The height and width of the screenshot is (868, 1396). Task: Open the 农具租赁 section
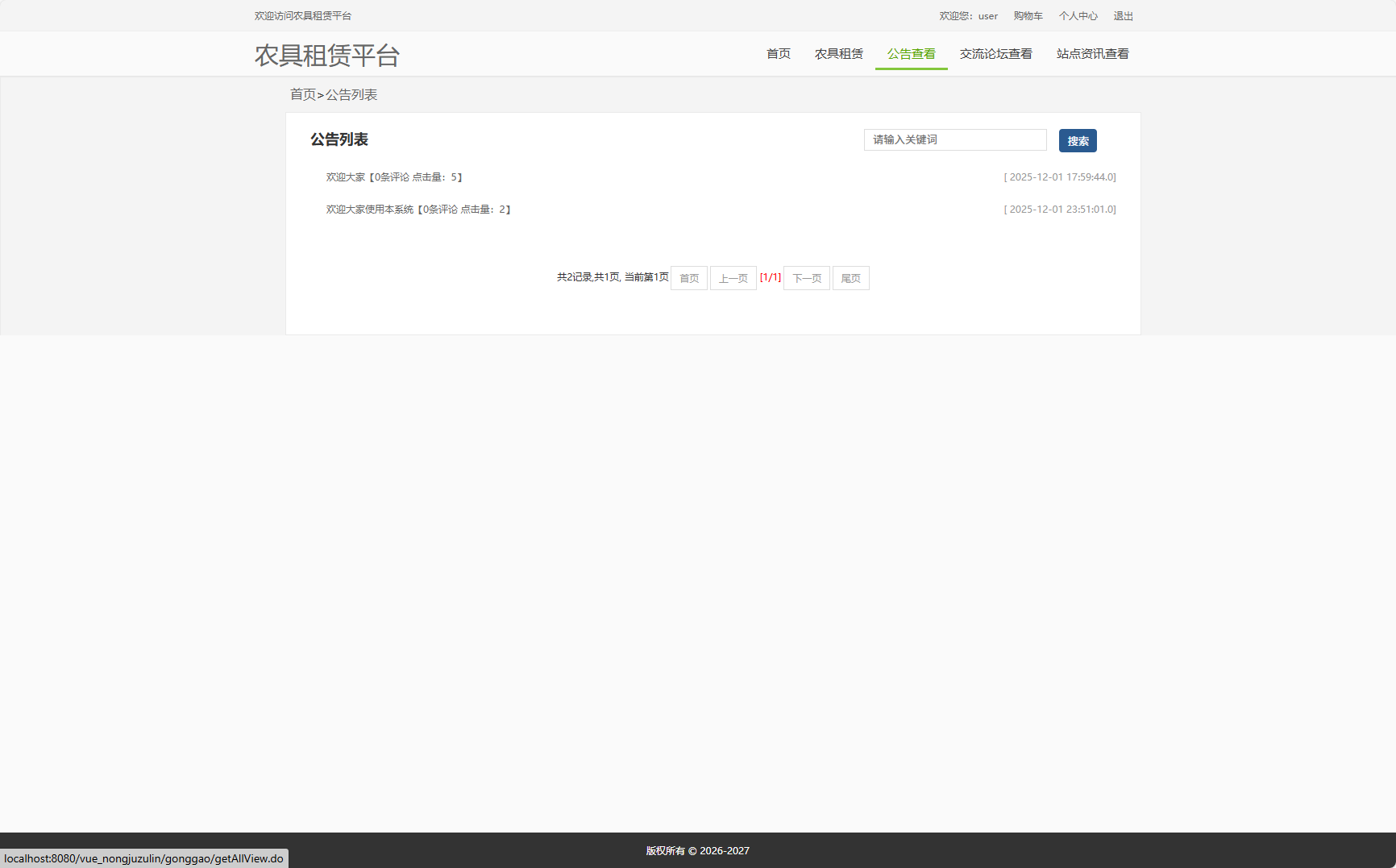pos(838,53)
